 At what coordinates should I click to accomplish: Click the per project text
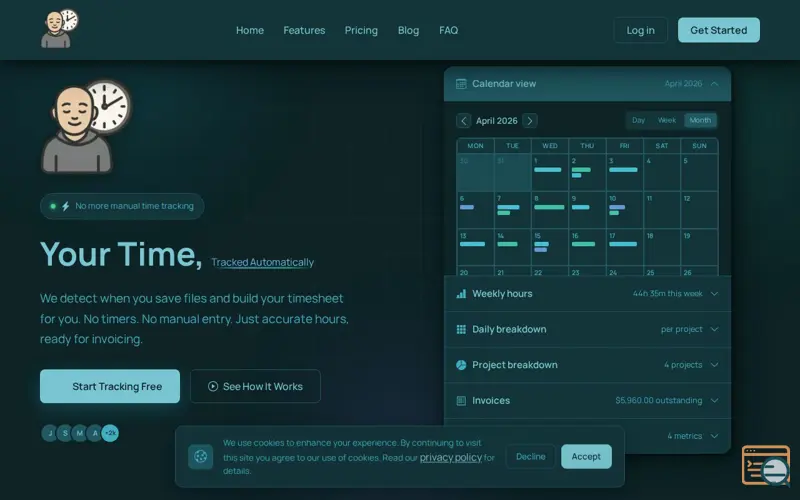(682, 329)
